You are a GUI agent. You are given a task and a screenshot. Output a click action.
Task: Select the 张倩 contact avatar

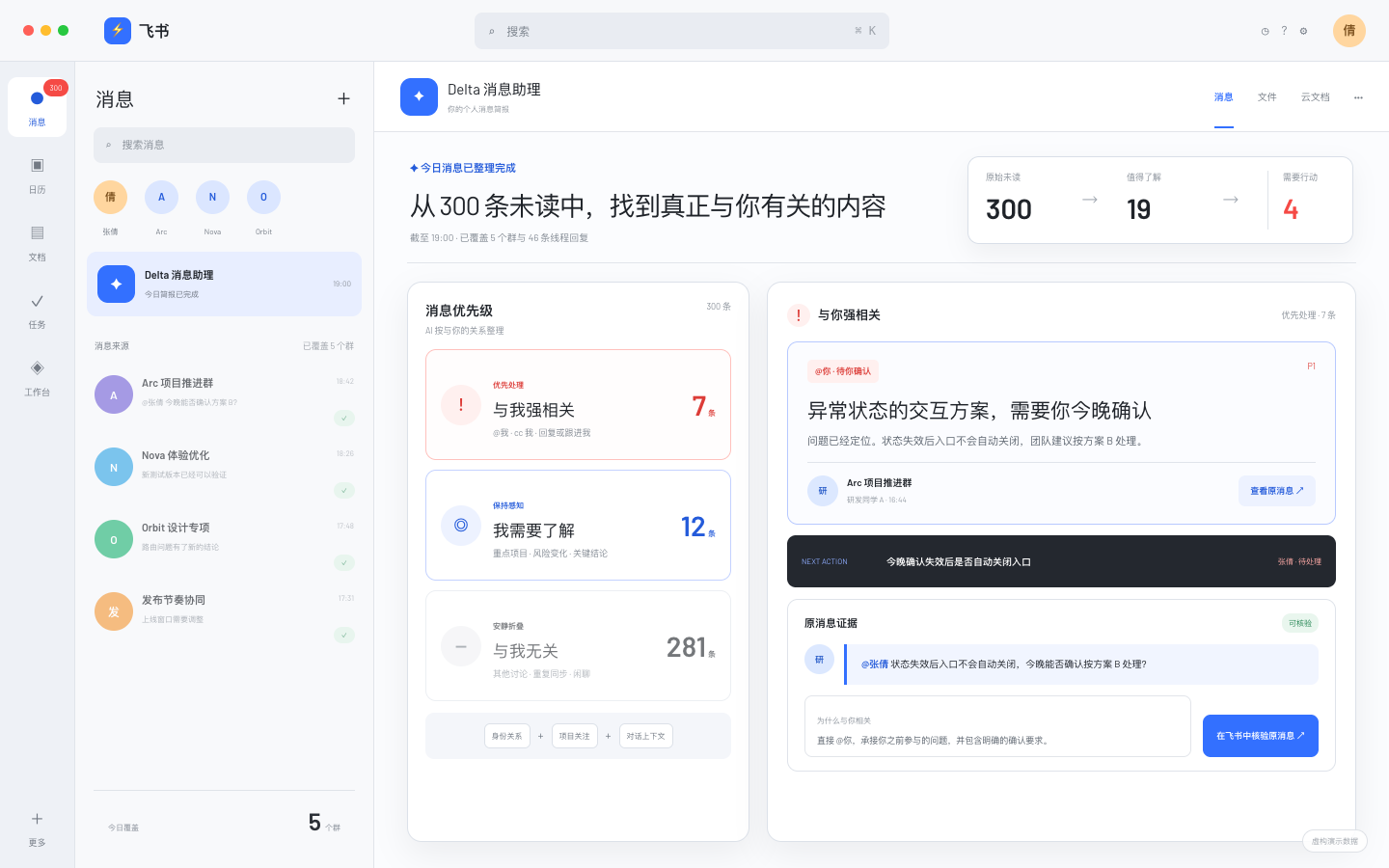click(110, 197)
